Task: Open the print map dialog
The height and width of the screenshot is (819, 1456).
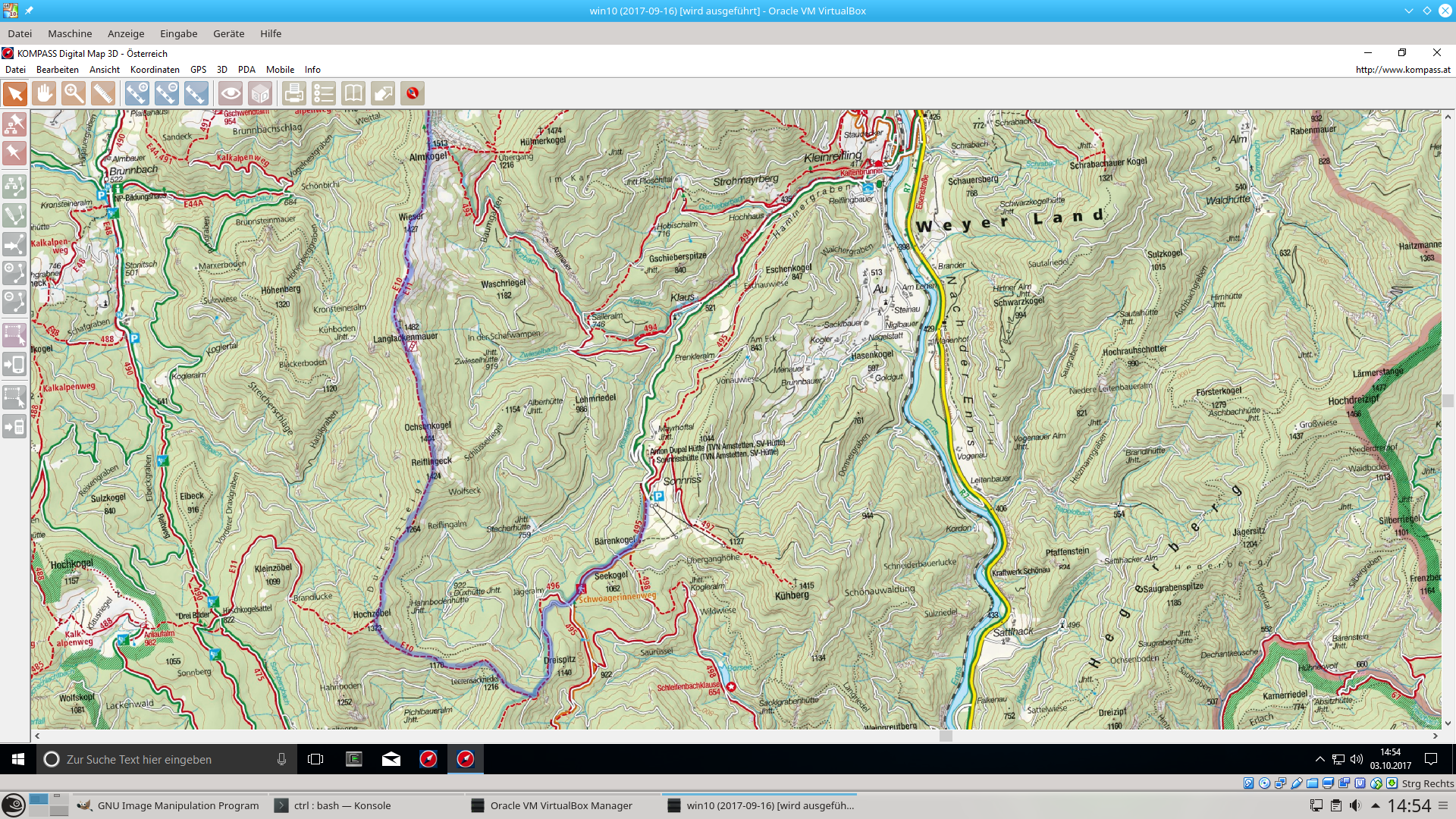Action: tap(293, 93)
